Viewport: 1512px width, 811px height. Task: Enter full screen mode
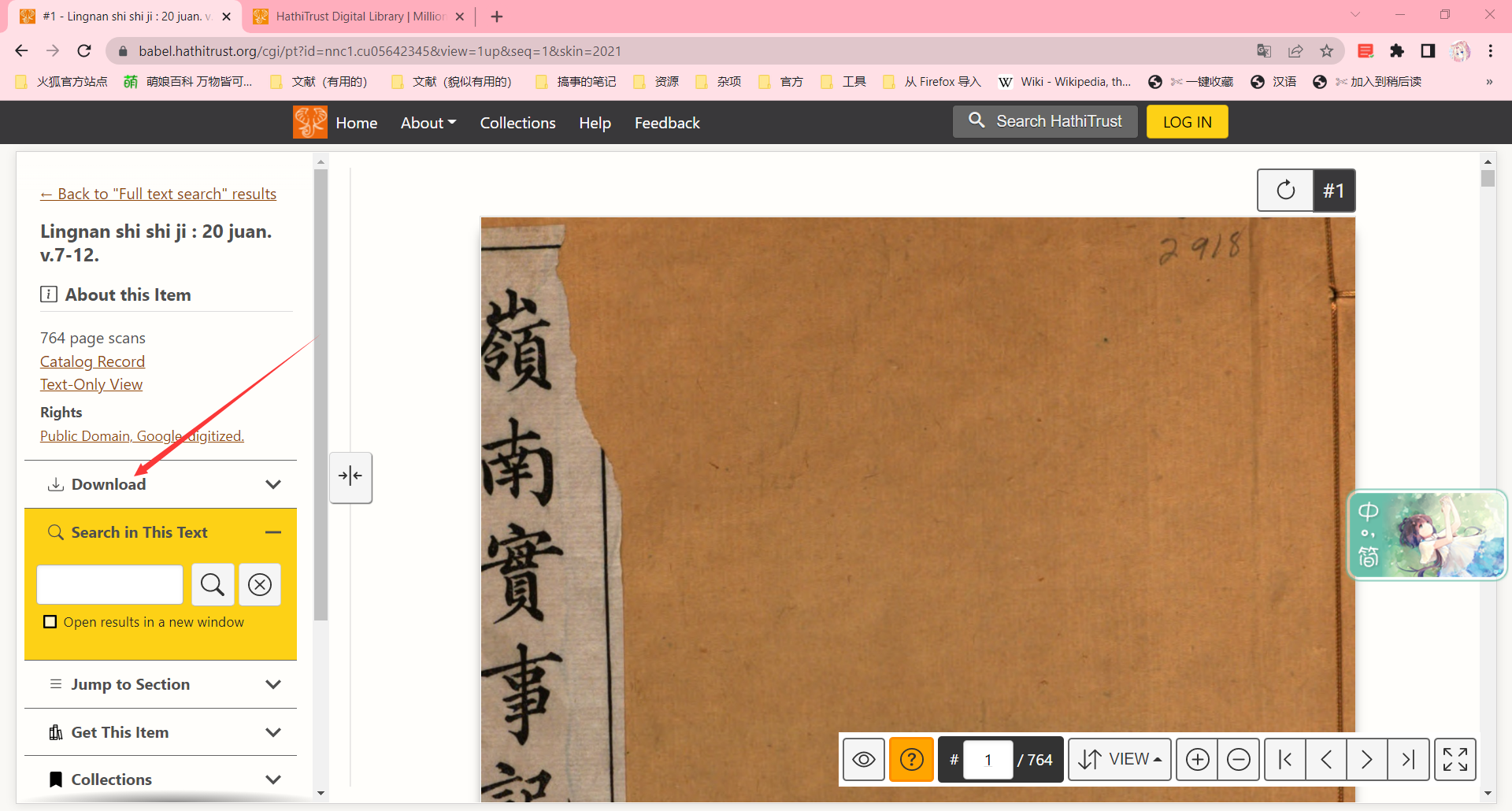click(1455, 760)
